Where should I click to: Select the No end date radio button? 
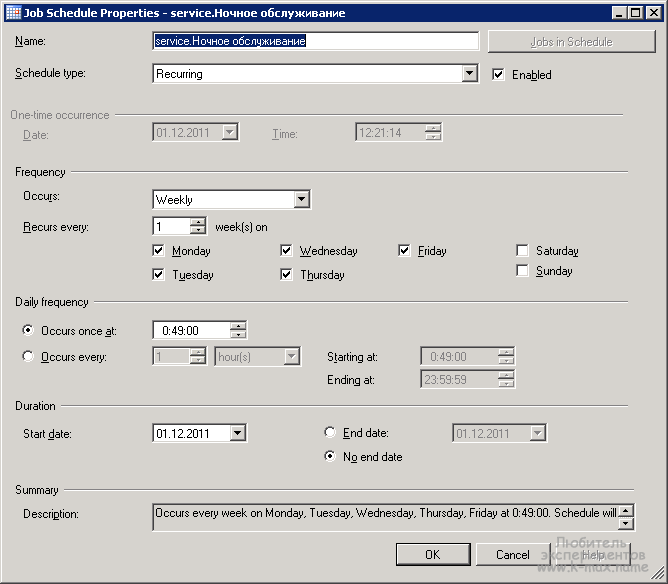click(330, 456)
